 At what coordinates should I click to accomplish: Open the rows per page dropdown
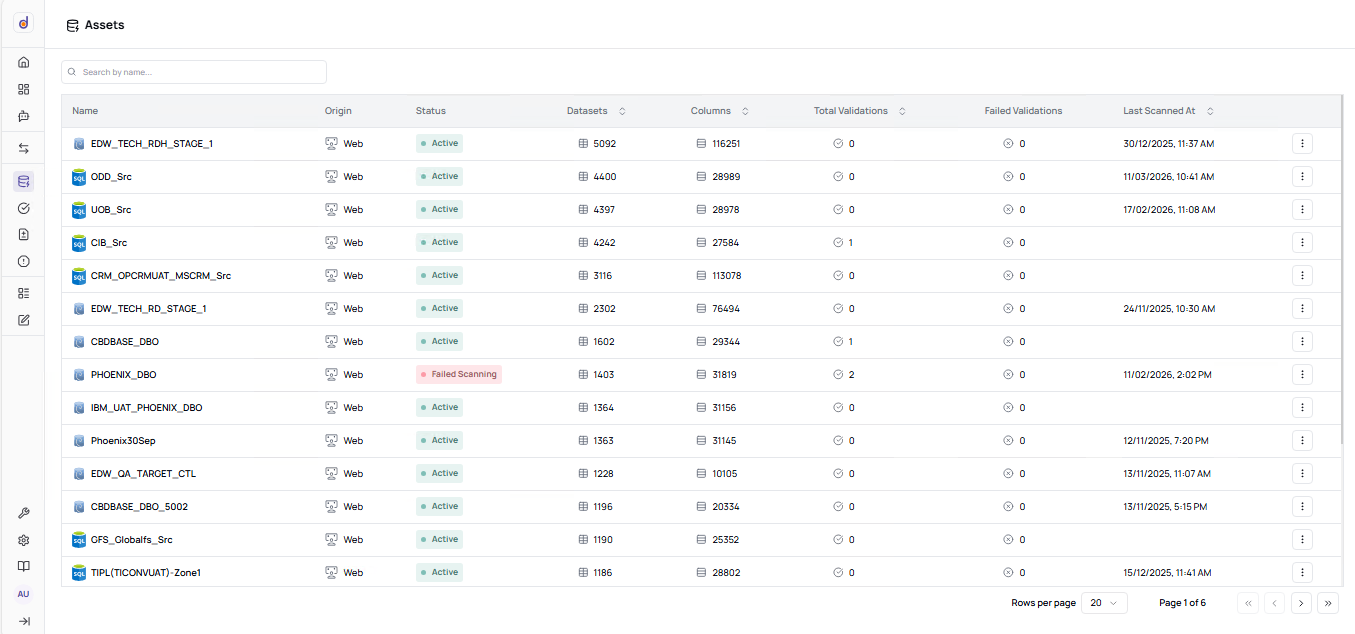1104,603
